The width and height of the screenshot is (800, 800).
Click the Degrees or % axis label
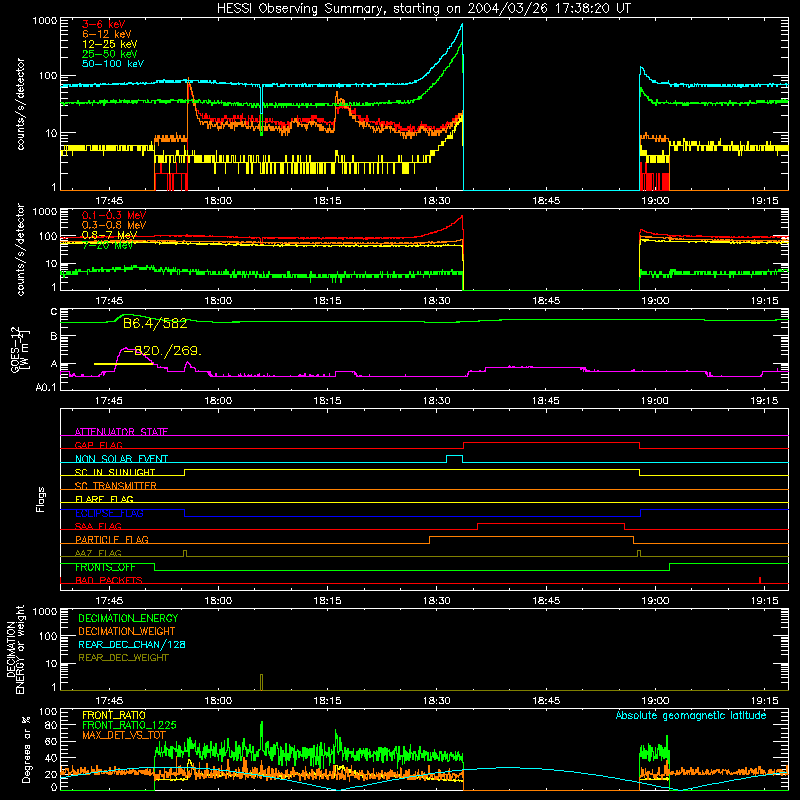(26, 750)
